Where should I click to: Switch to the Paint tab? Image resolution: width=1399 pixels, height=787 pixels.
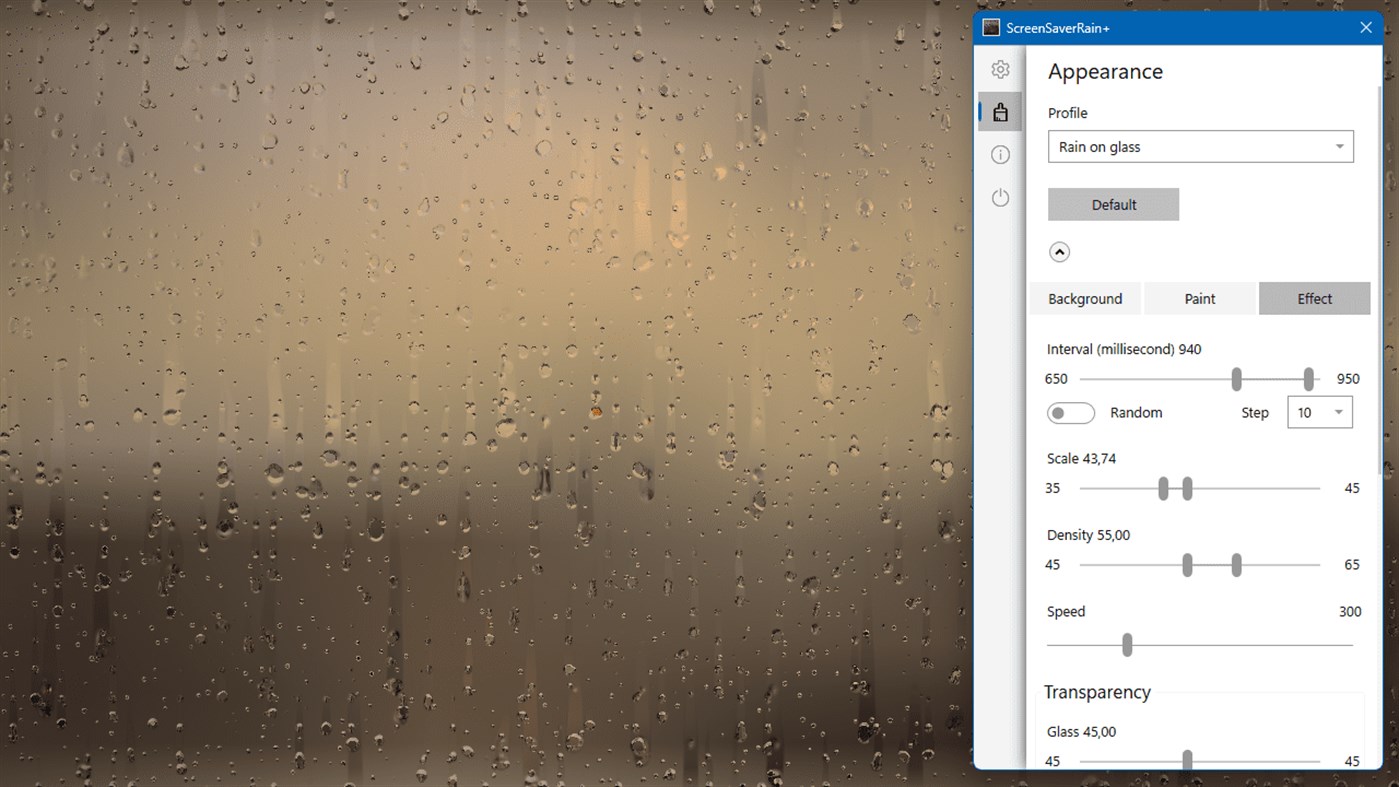tap(1199, 298)
